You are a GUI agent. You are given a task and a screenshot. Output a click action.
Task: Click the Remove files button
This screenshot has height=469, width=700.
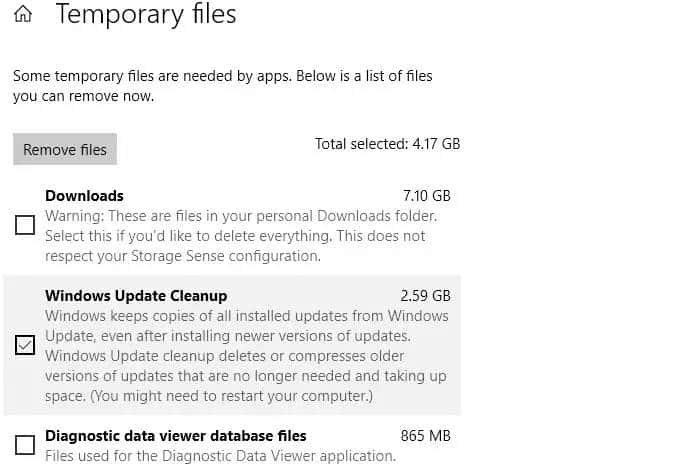[x=65, y=150]
